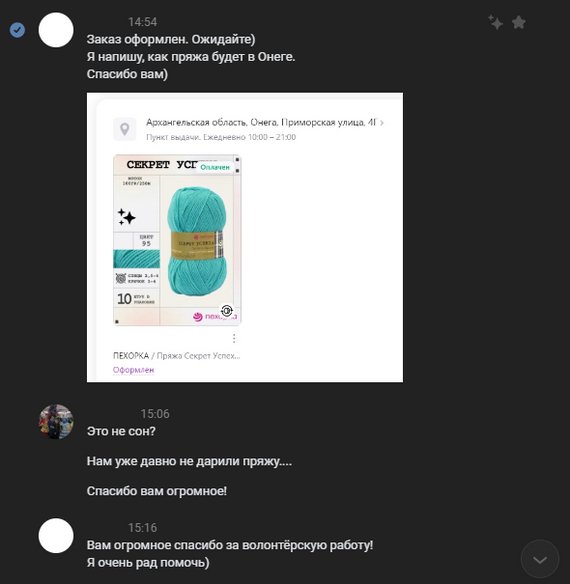570x584 pixels.
Task: Mark message as important with star icon
Action: pyautogui.click(x=518, y=22)
